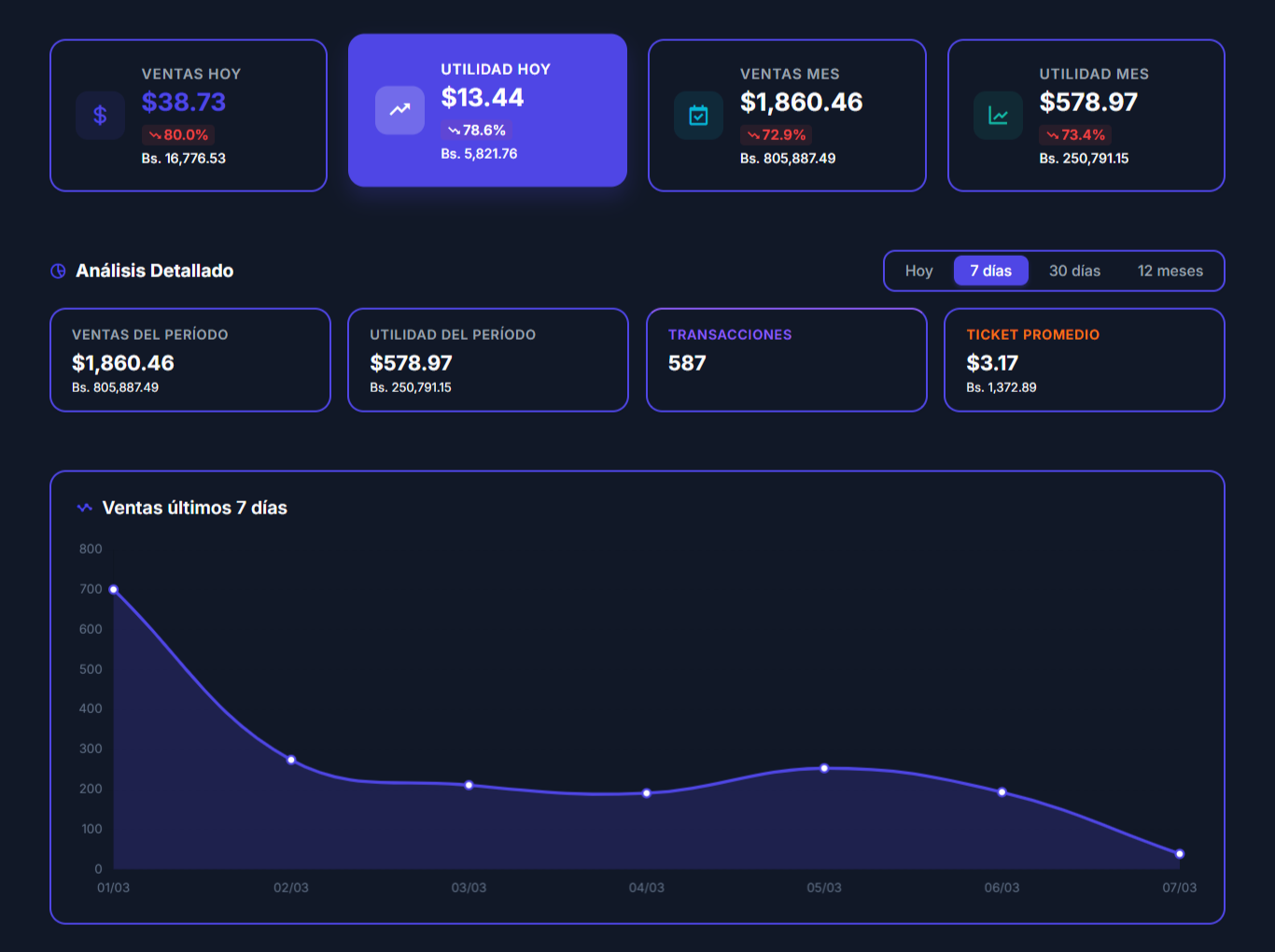
Task: Click the chart data point for 01/03
Action: 114,590
